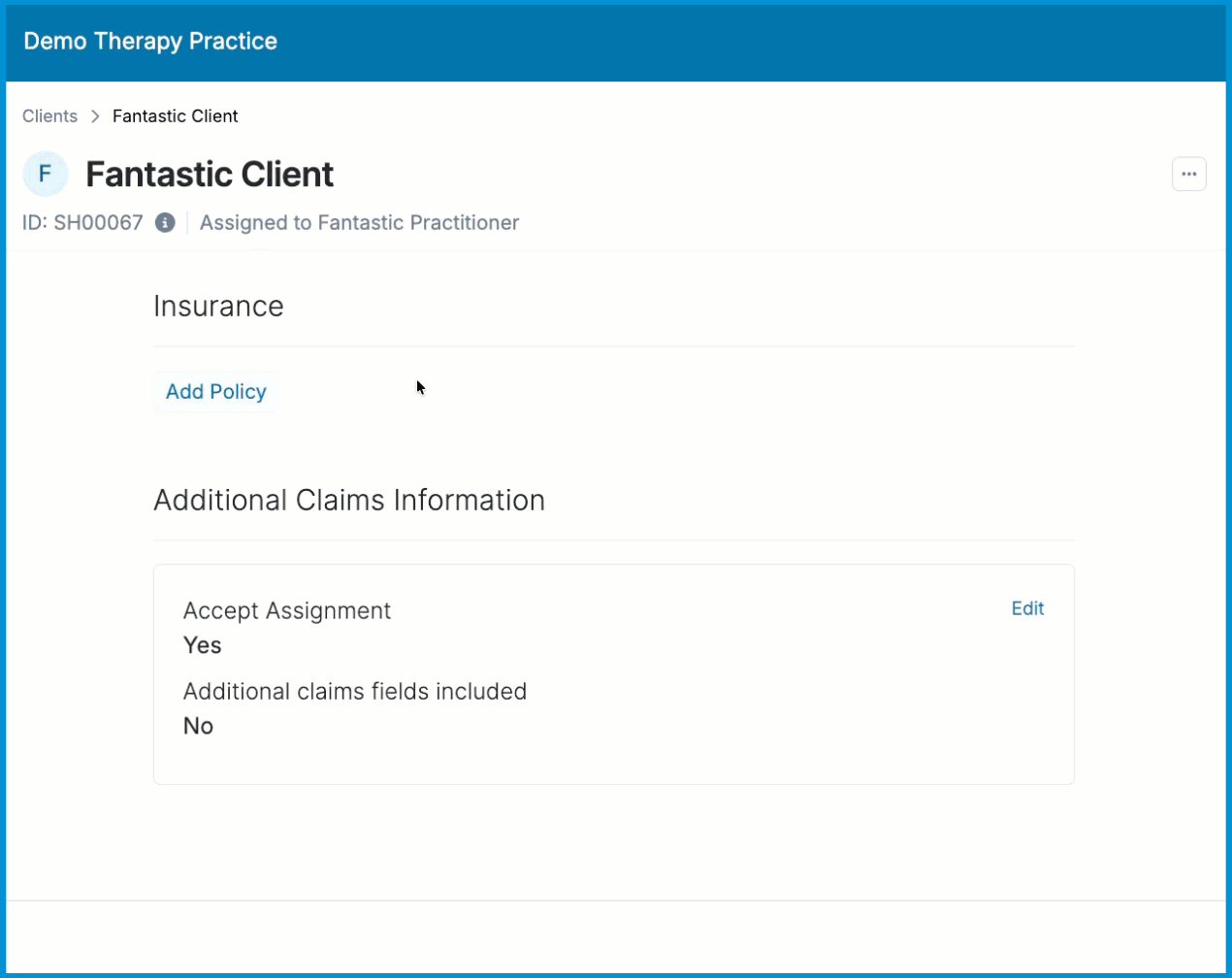Click the Yes value under Accept Assignment
This screenshot has height=978, width=1232.
(x=202, y=645)
